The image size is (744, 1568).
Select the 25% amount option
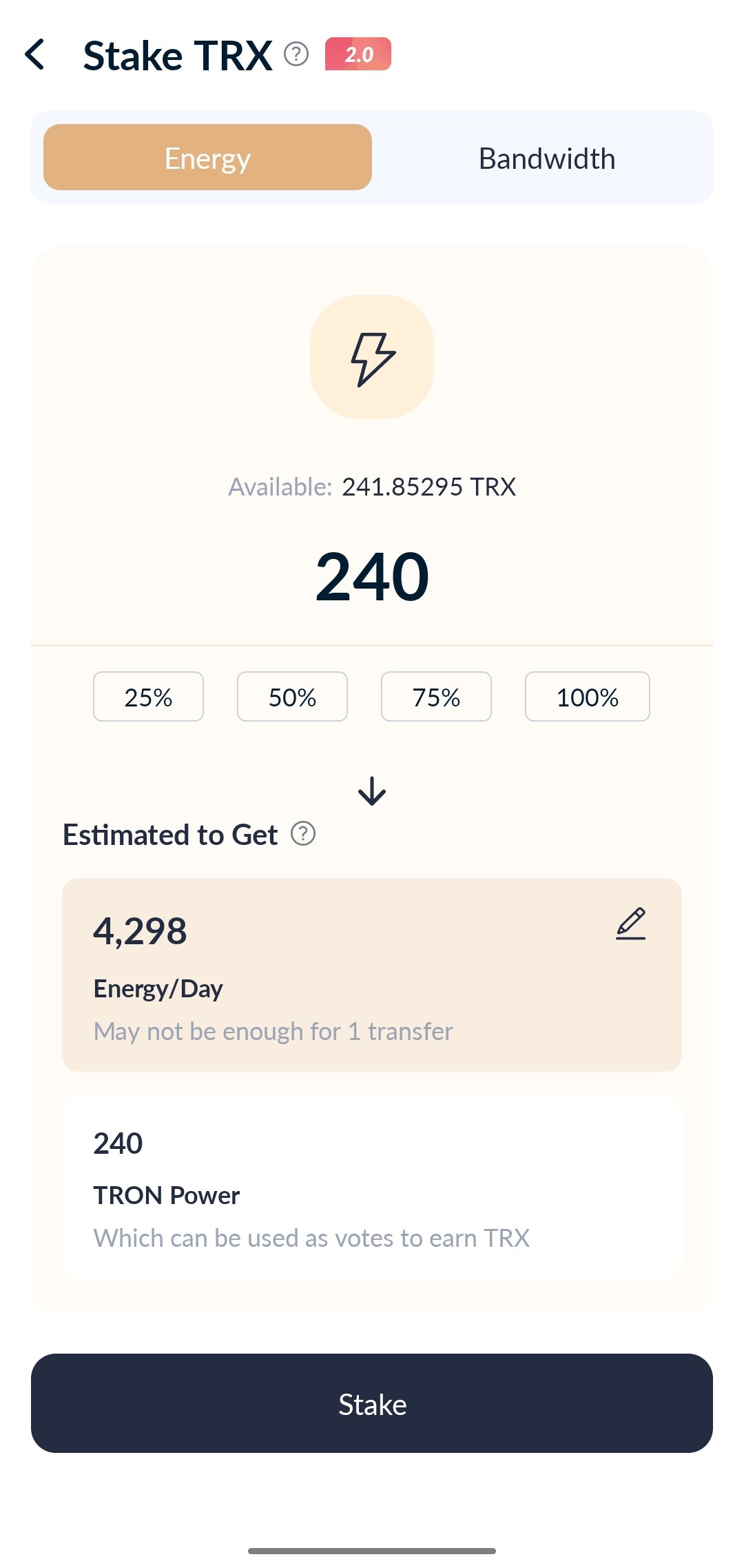tap(148, 697)
